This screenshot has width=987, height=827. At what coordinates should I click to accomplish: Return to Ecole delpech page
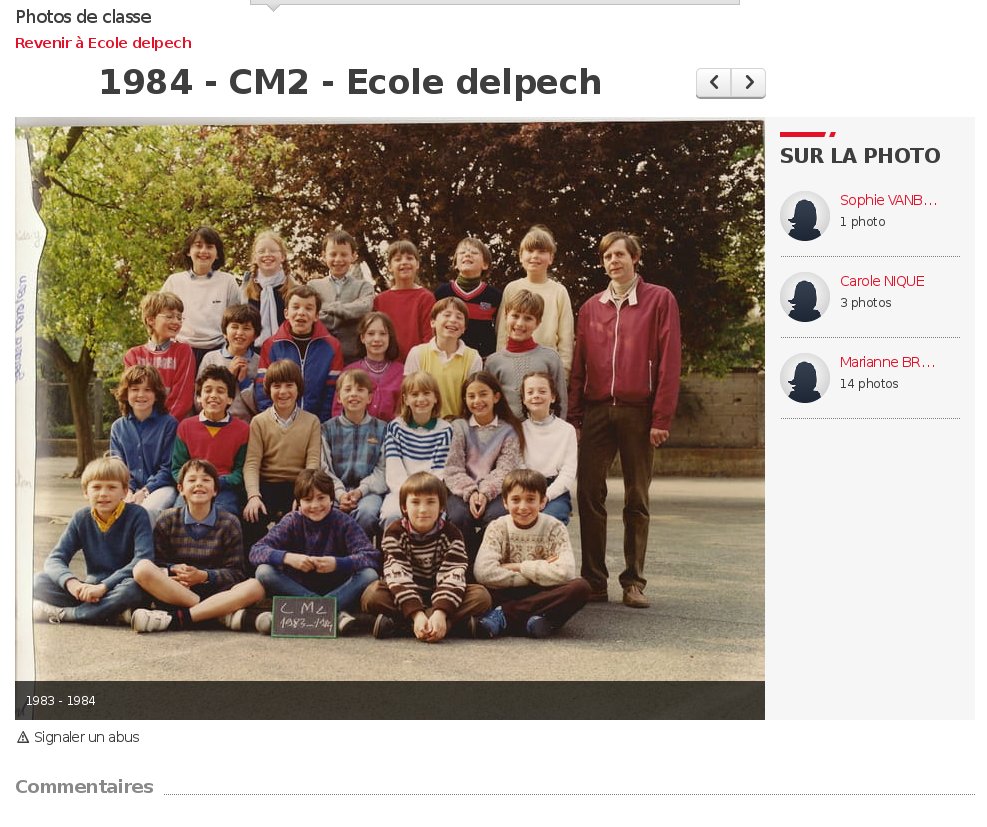coord(103,43)
